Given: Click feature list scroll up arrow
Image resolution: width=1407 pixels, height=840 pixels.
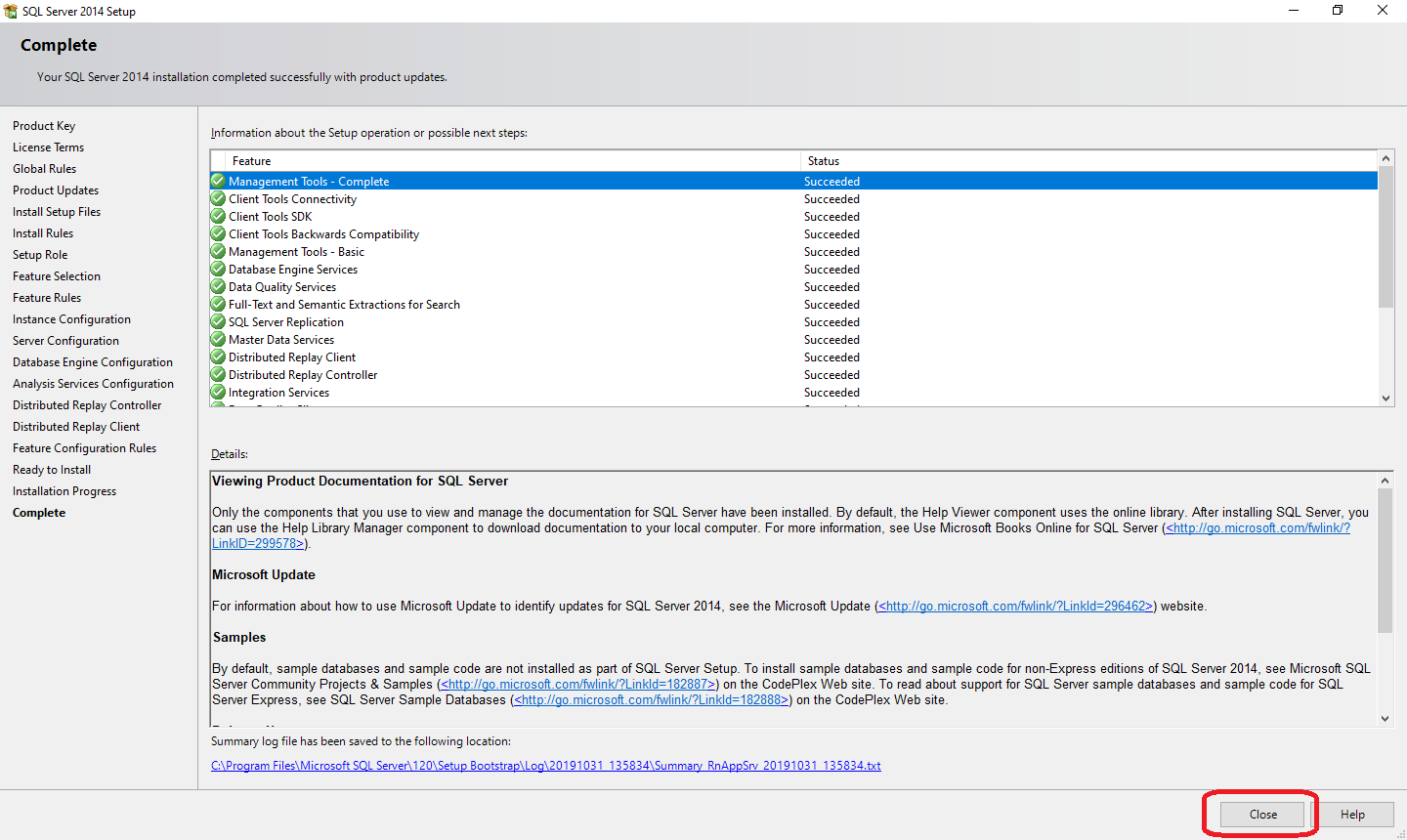Looking at the screenshot, I should coord(1386,158).
